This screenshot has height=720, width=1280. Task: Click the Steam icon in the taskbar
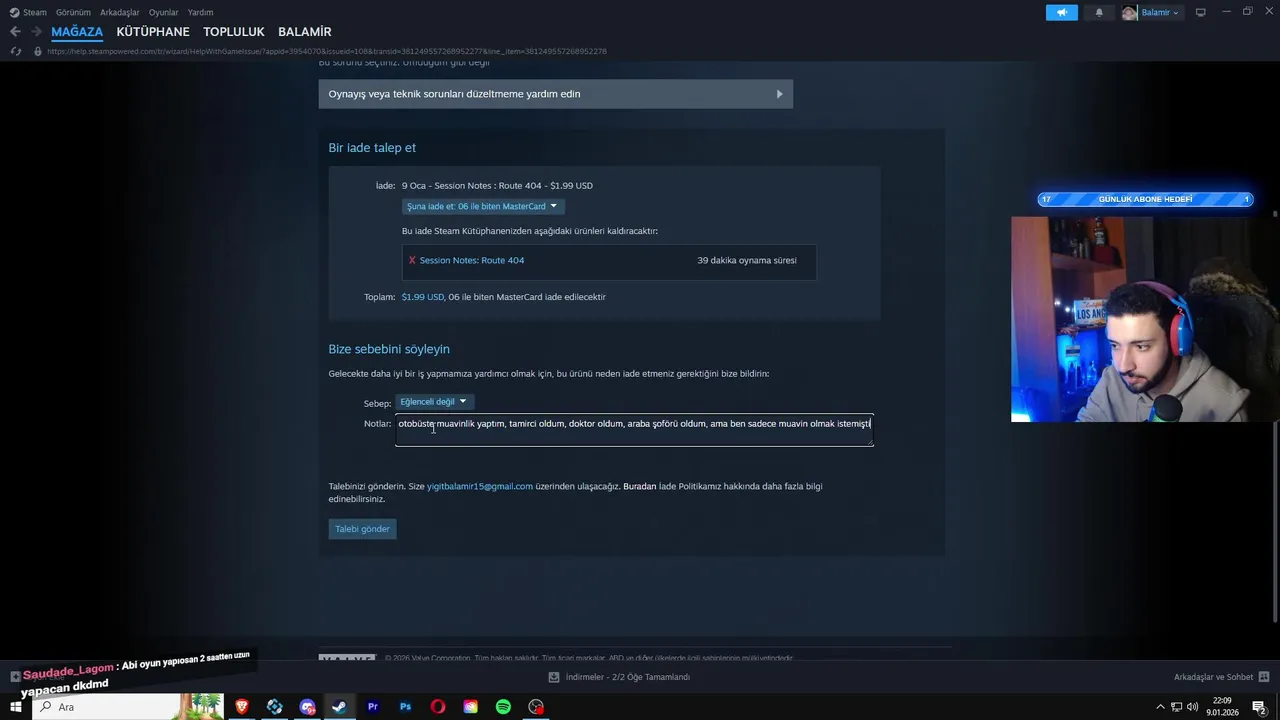point(339,707)
